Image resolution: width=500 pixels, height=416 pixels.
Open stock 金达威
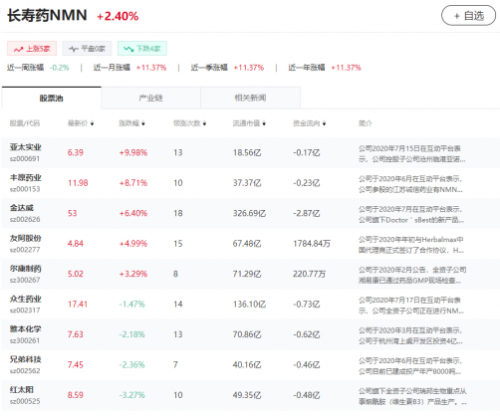click(x=22, y=208)
